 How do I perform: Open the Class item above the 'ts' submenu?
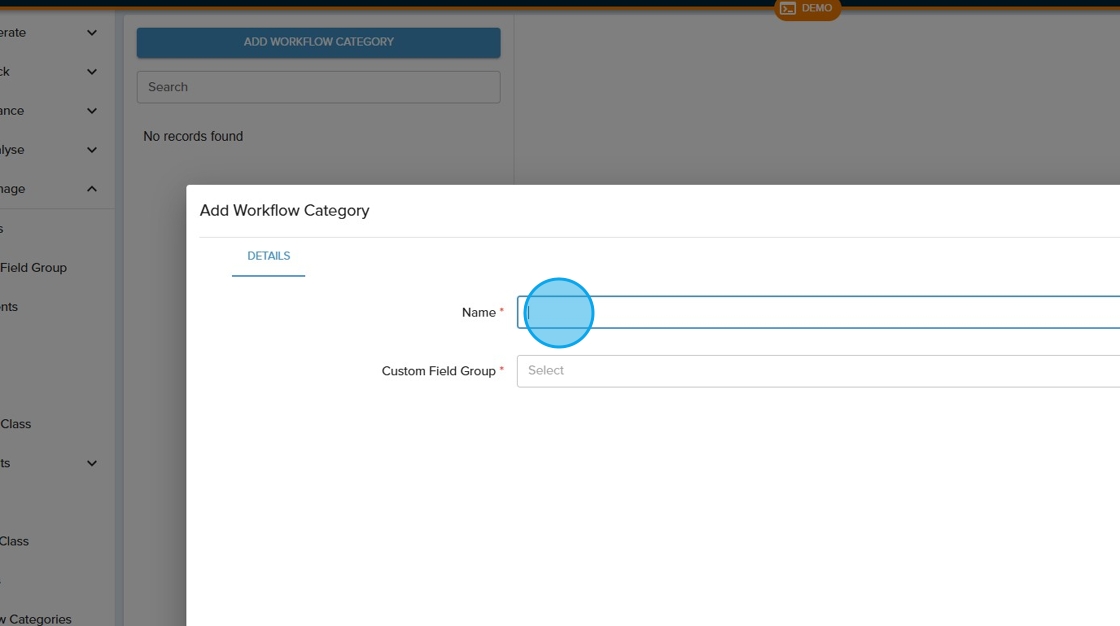point(16,424)
